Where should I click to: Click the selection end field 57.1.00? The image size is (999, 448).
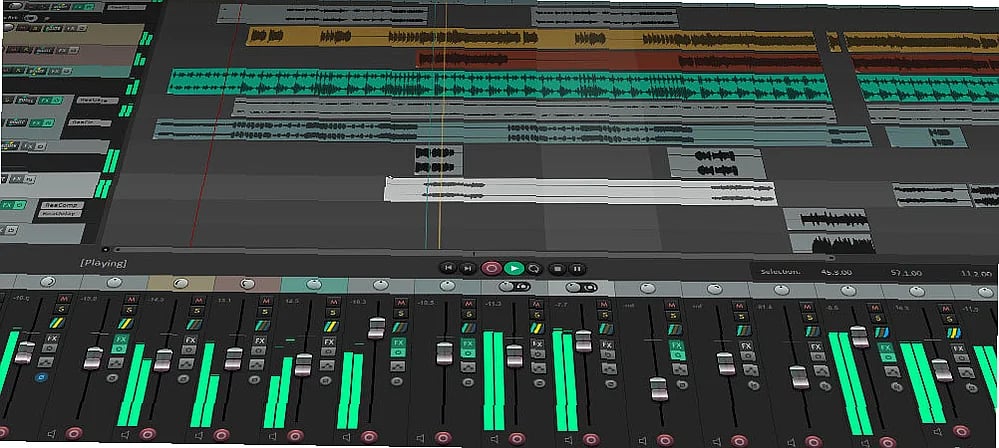pyautogui.click(x=907, y=271)
